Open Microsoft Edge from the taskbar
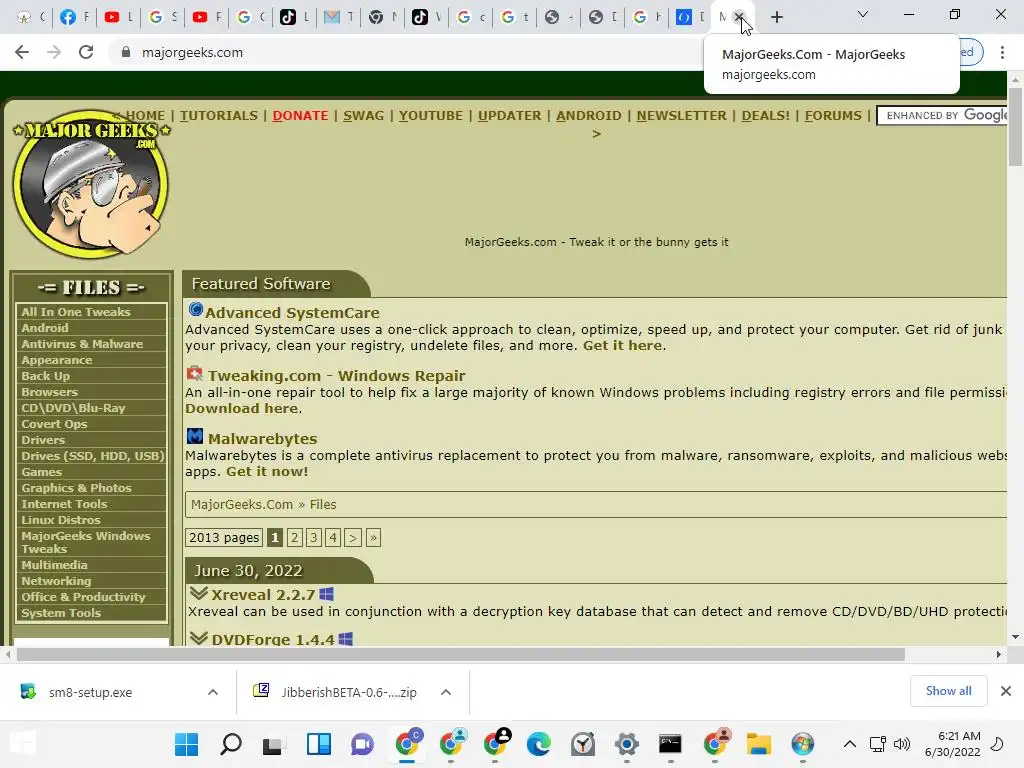Image resolution: width=1024 pixels, height=768 pixels. point(539,744)
